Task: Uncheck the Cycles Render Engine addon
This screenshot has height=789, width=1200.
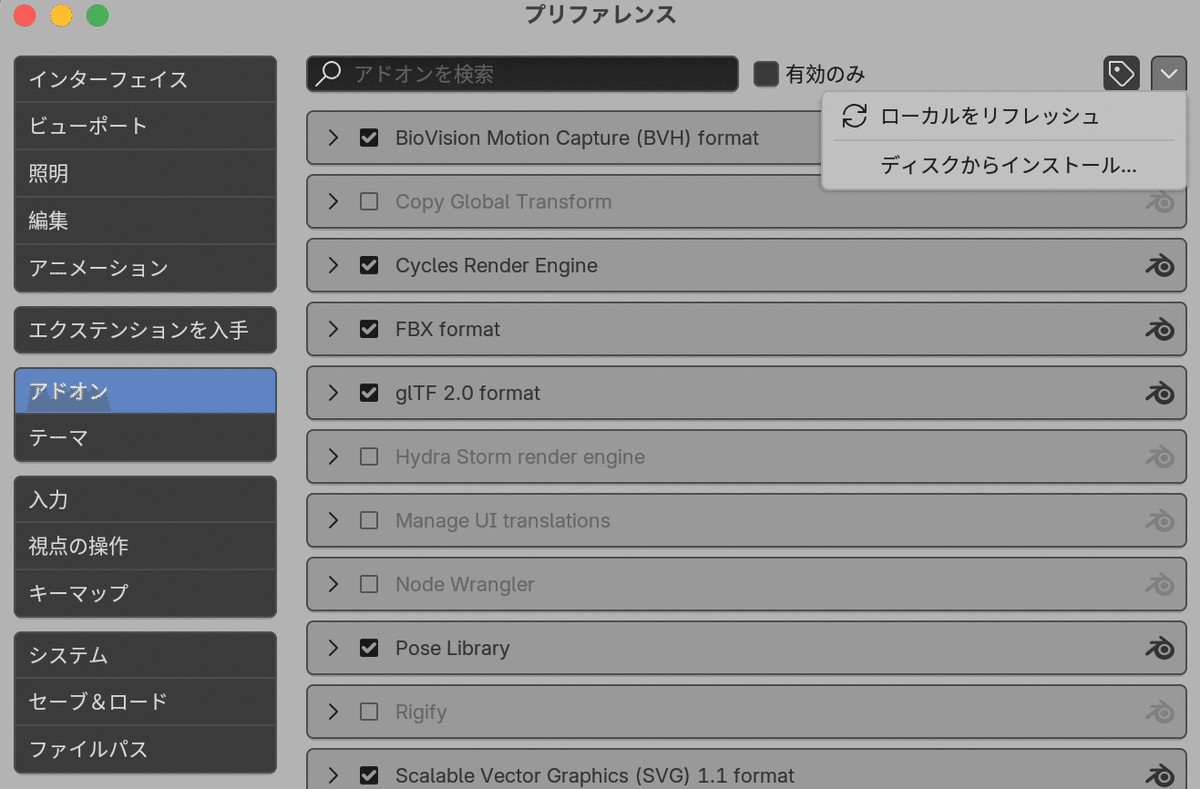Action: tap(369, 265)
